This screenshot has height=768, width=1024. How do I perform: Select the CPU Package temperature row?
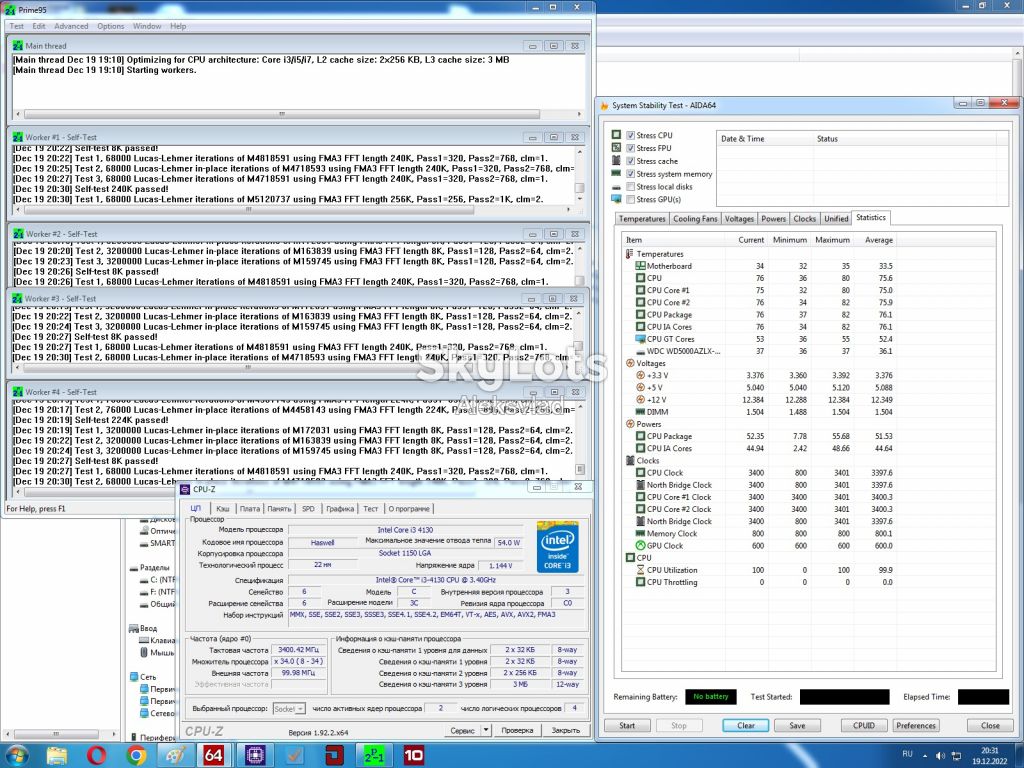[x=759, y=314]
